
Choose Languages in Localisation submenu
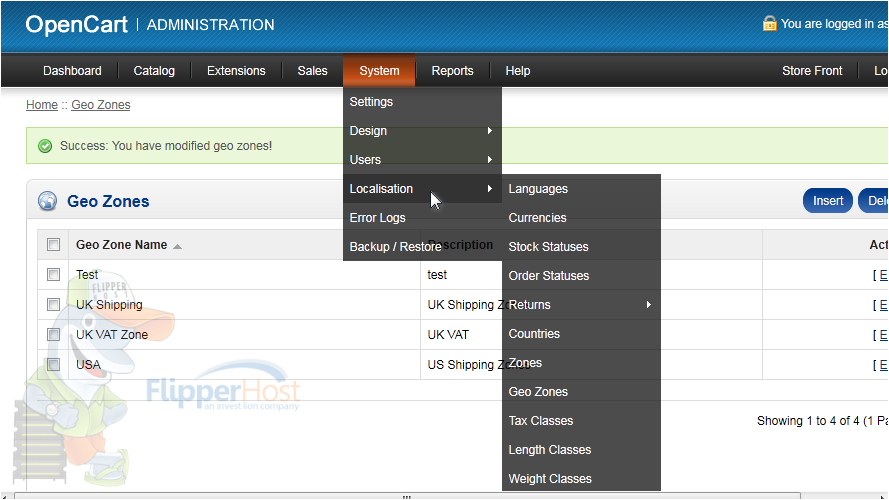click(581, 189)
